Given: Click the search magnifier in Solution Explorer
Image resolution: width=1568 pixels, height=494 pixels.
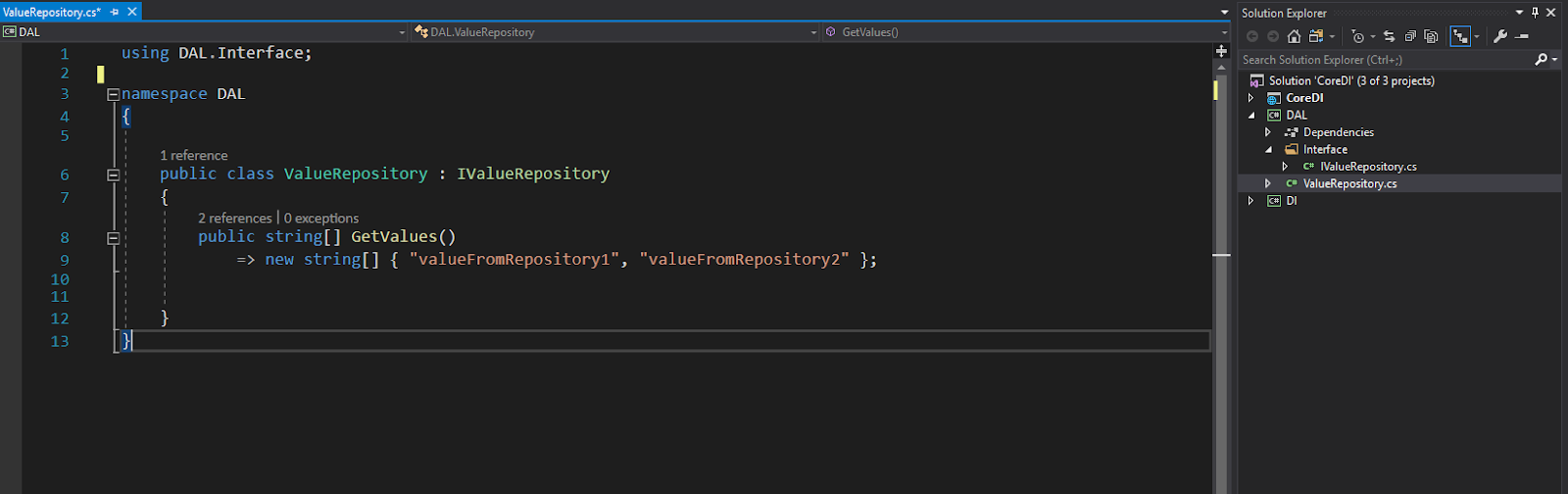Looking at the screenshot, I should [x=1541, y=60].
